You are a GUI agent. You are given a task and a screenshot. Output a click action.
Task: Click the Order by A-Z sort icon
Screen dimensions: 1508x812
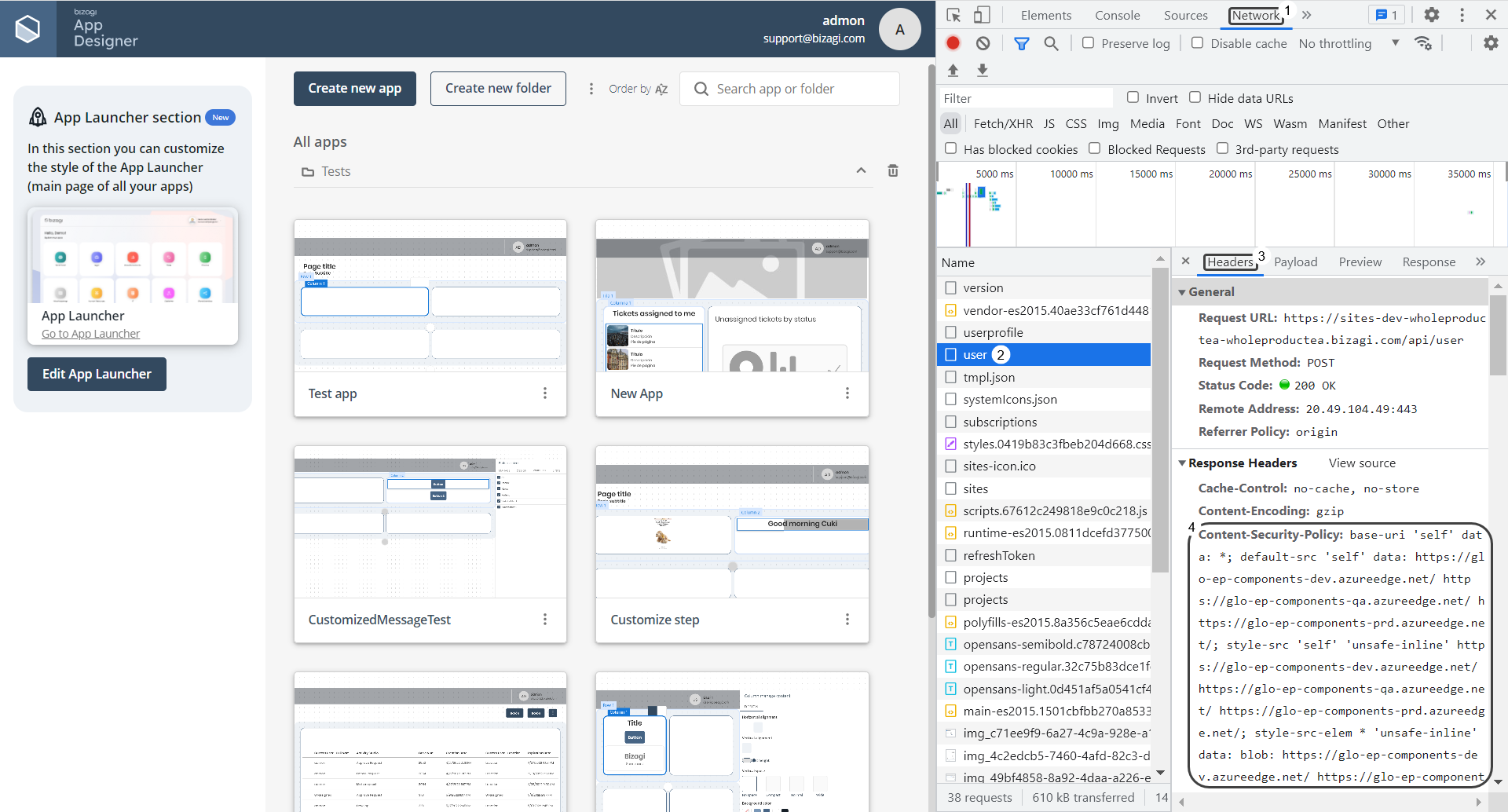(x=661, y=89)
